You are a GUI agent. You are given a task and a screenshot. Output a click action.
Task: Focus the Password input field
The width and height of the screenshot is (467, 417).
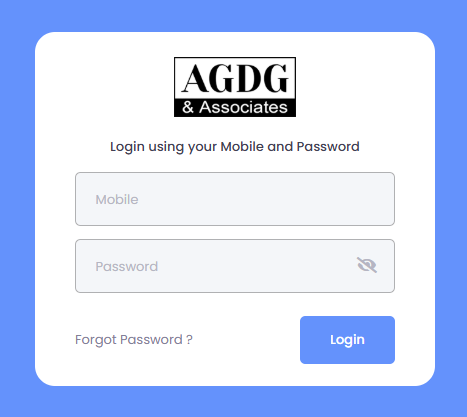coord(235,266)
